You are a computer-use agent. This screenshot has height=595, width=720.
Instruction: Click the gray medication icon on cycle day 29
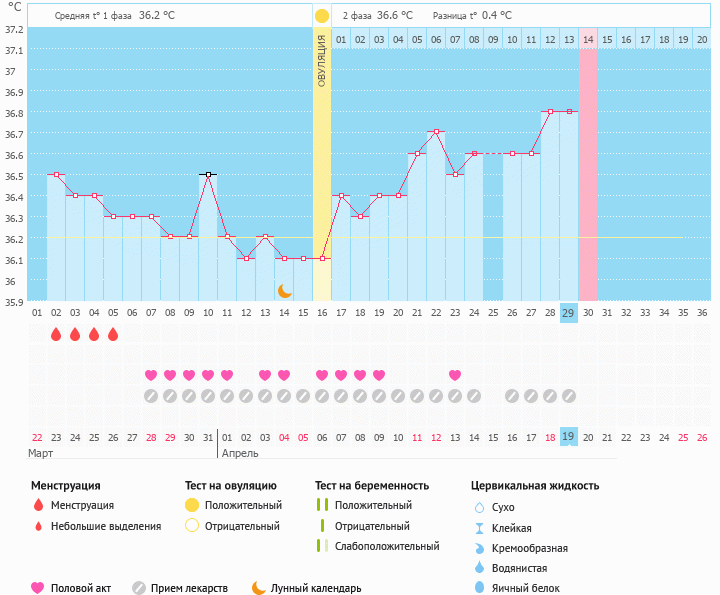pyautogui.click(x=568, y=396)
